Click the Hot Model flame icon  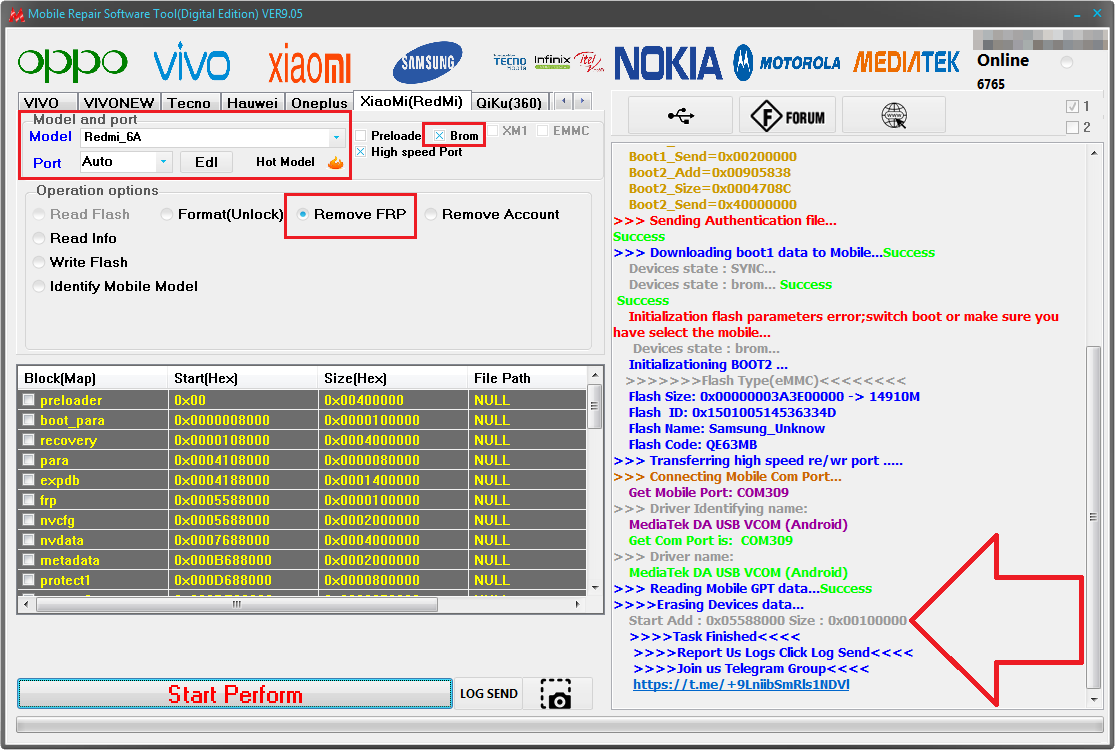[336, 163]
